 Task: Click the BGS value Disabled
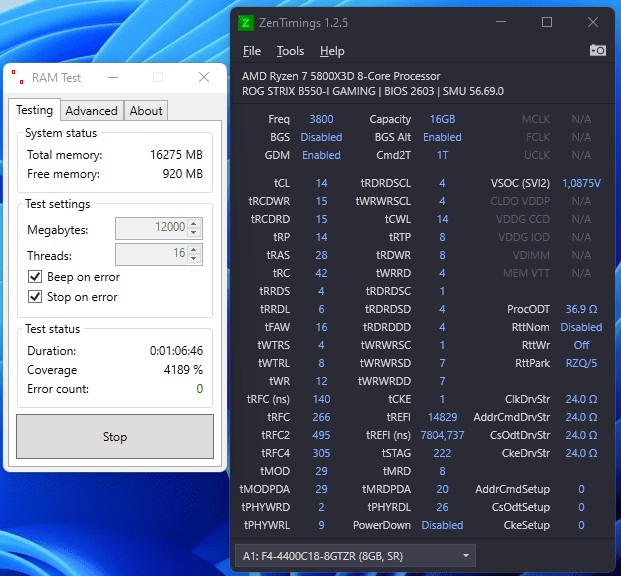pos(321,137)
